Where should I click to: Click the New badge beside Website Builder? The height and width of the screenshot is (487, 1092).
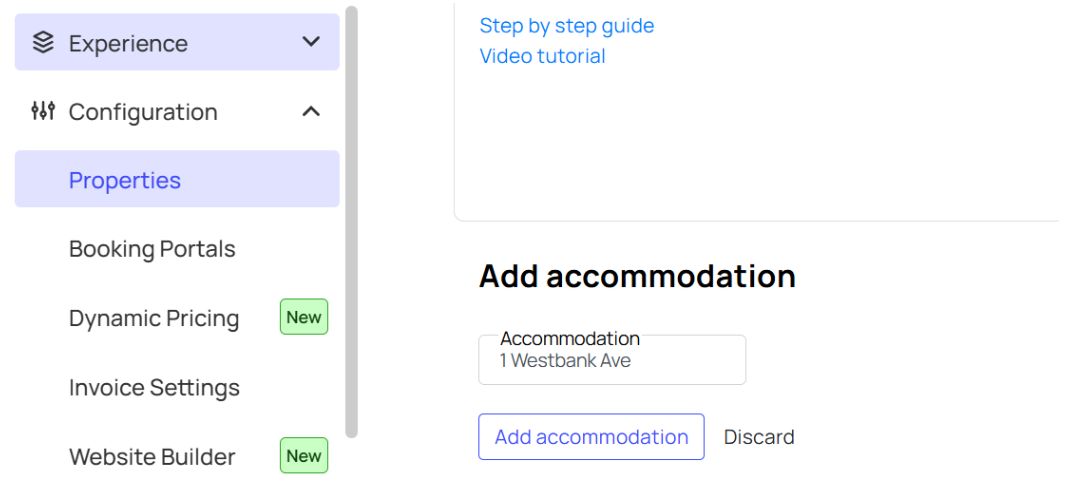(304, 456)
